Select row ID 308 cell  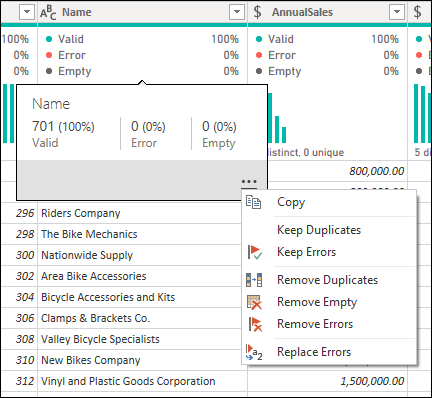19,339
